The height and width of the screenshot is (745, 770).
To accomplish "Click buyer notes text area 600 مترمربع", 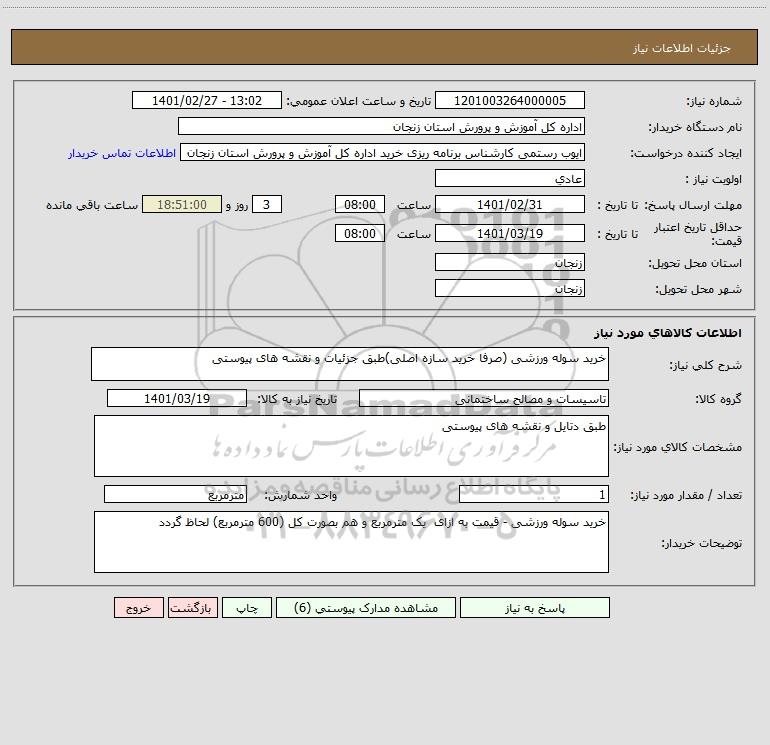I will tap(351, 542).
